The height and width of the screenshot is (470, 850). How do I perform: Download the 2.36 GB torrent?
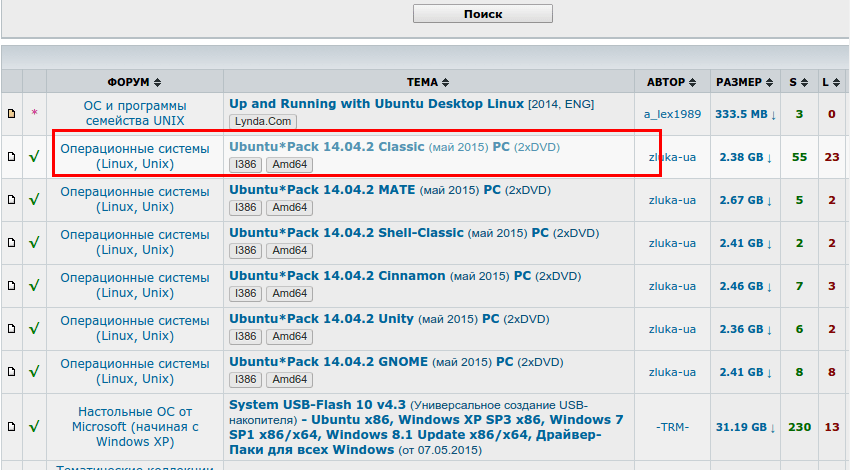tap(745, 329)
